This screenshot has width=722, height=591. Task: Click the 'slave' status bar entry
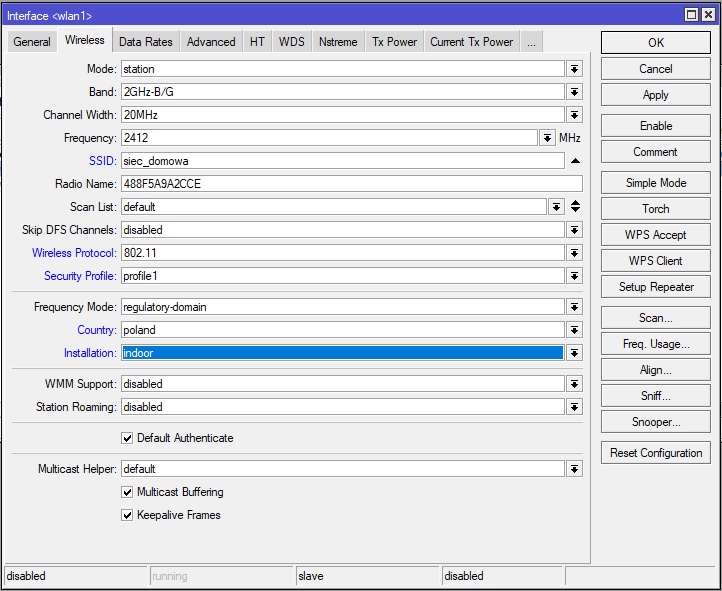tap(367, 576)
